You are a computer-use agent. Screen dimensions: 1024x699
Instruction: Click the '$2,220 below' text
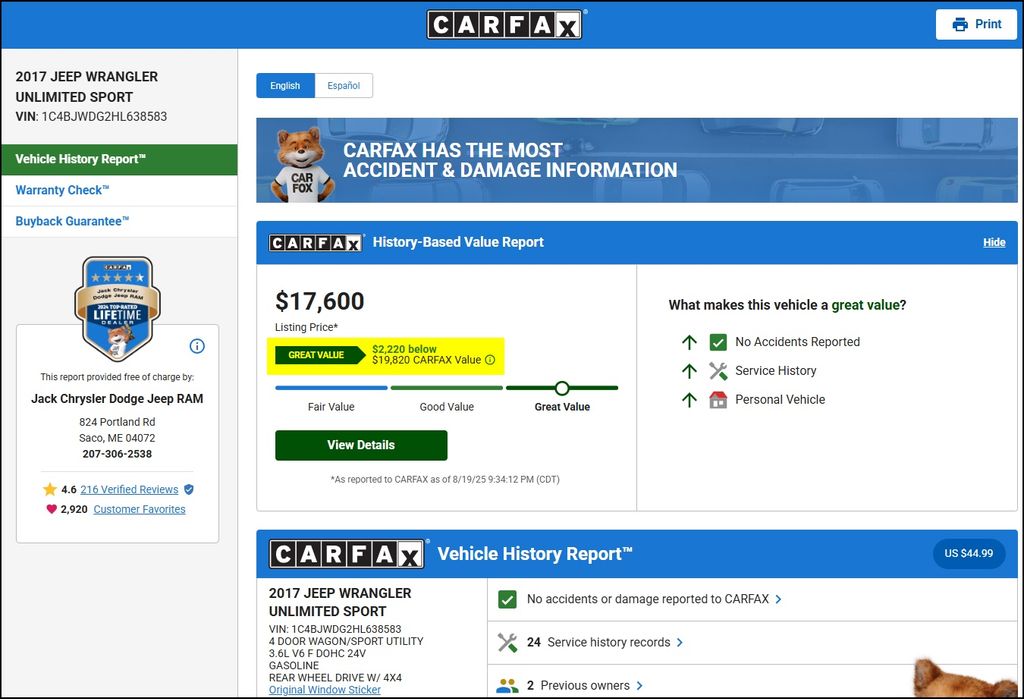coord(404,350)
